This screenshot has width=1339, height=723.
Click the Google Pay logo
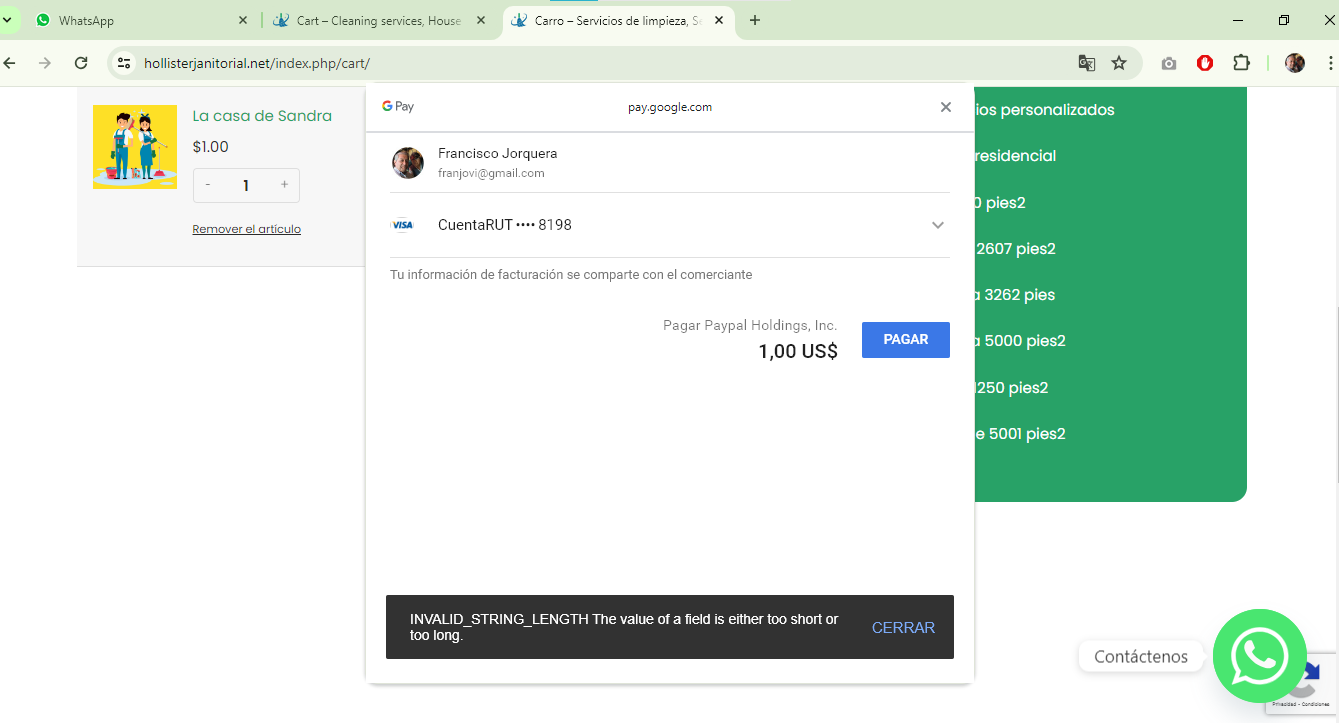click(x=398, y=106)
